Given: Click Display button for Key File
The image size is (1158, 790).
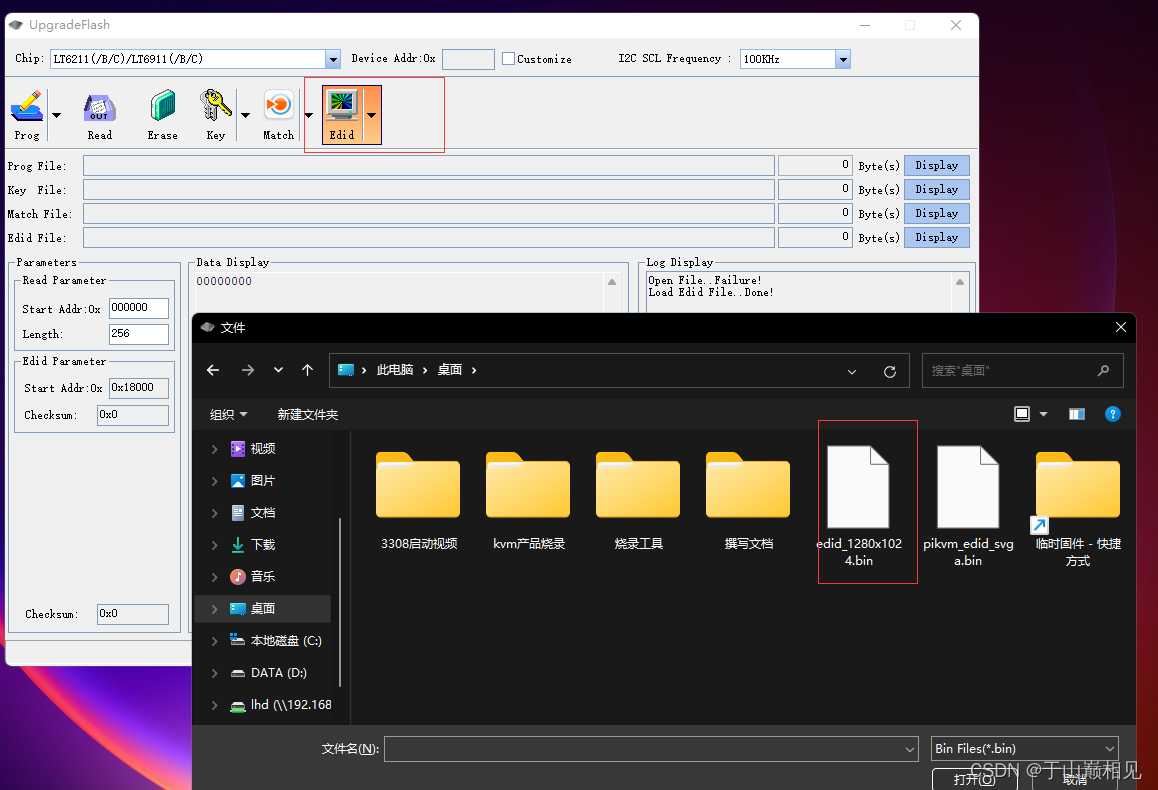Looking at the screenshot, I should [936, 189].
